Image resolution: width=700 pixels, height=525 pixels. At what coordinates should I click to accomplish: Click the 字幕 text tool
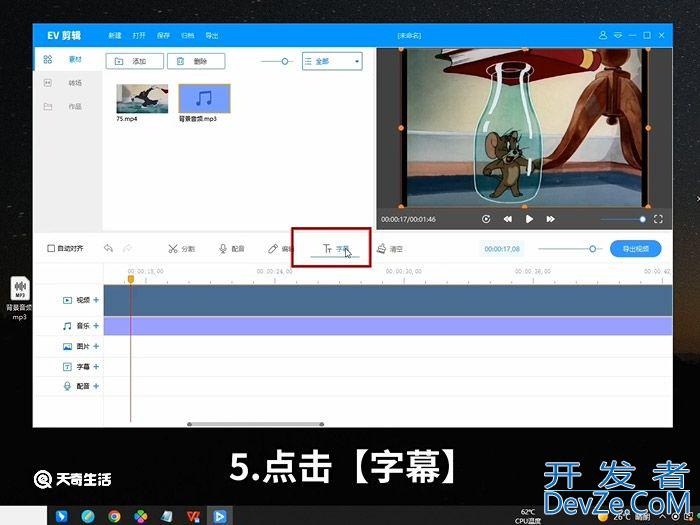pyautogui.click(x=336, y=249)
